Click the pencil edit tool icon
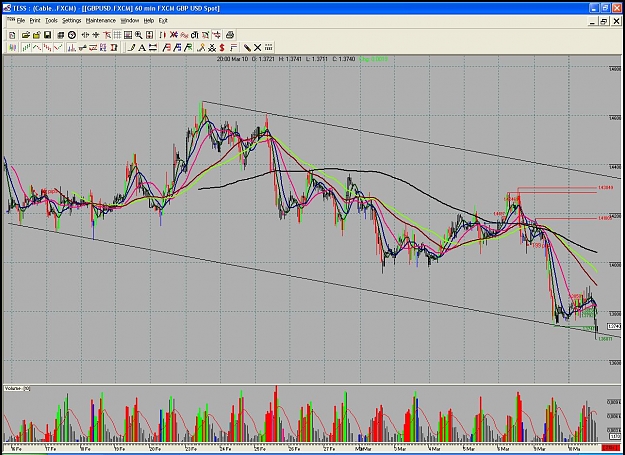 click(247, 48)
